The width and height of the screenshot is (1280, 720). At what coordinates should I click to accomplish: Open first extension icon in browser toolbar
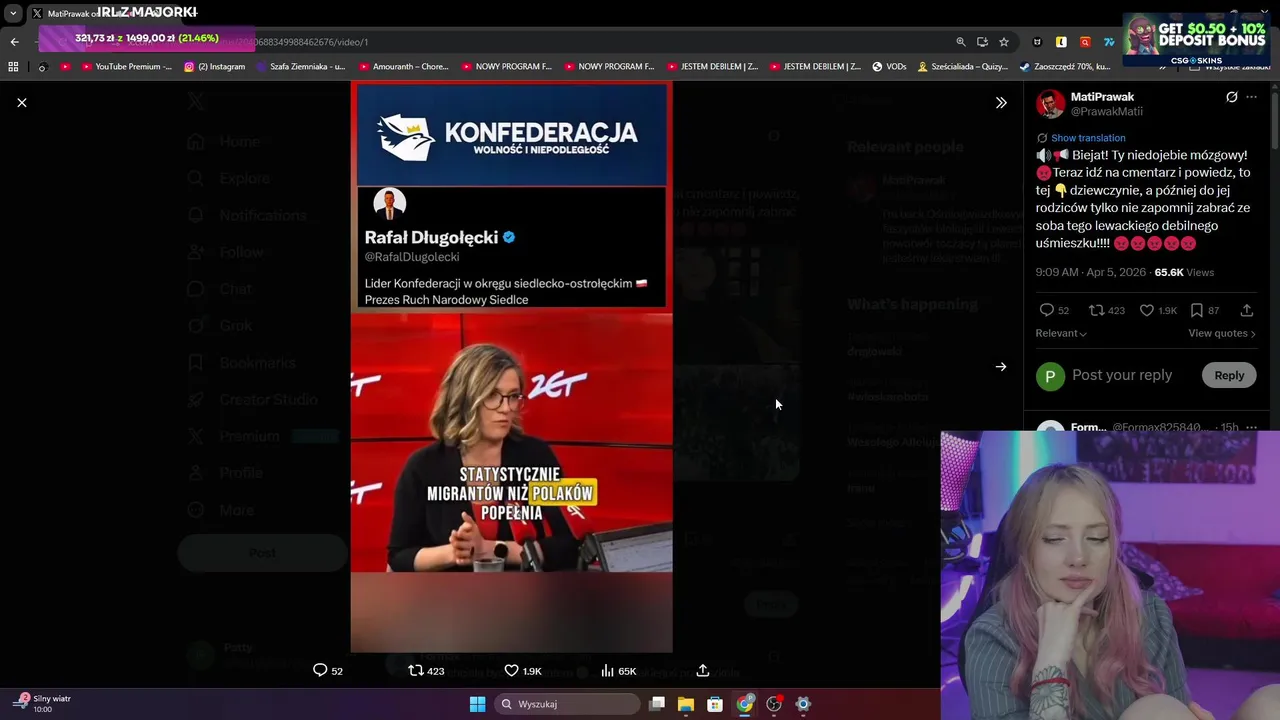click(x=1037, y=42)
